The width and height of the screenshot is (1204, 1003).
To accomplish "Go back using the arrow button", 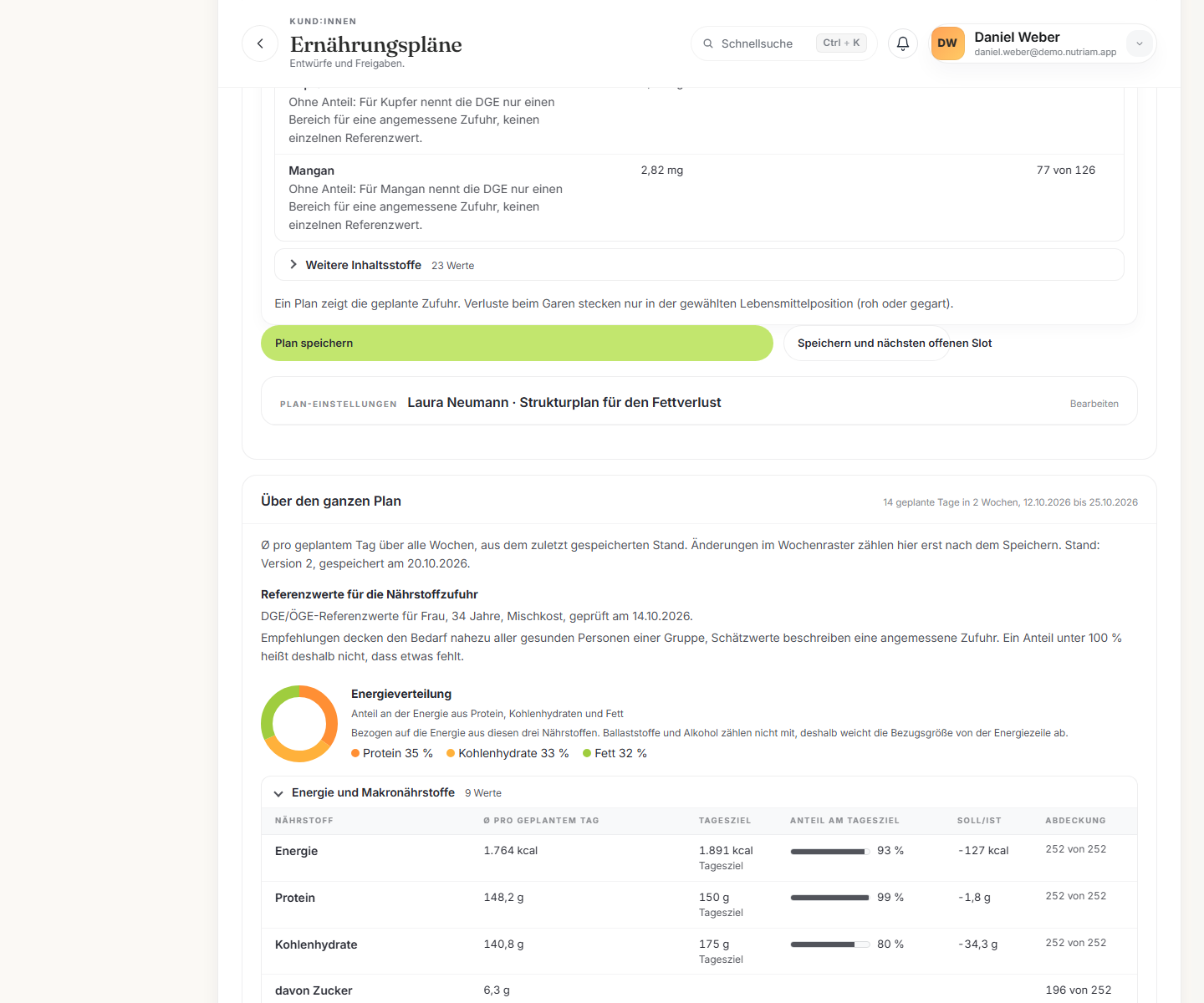I will 260,43.
